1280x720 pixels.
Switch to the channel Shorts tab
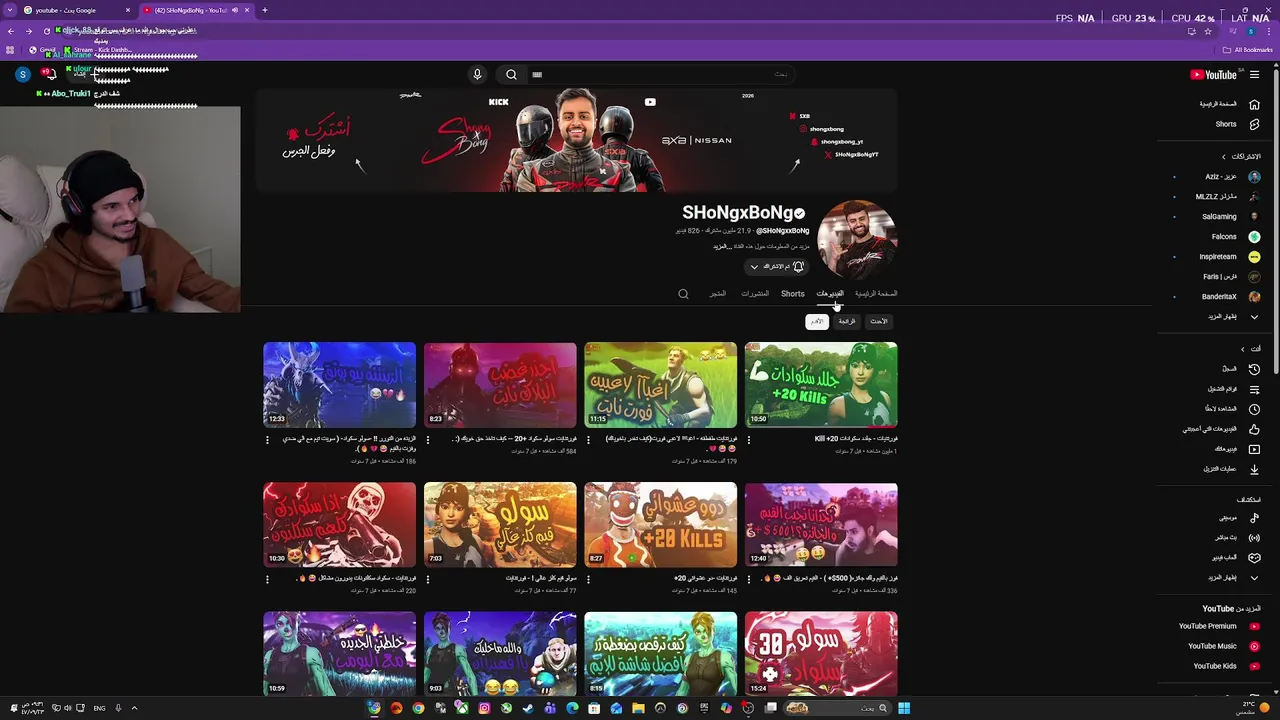[x=792, y=294]
